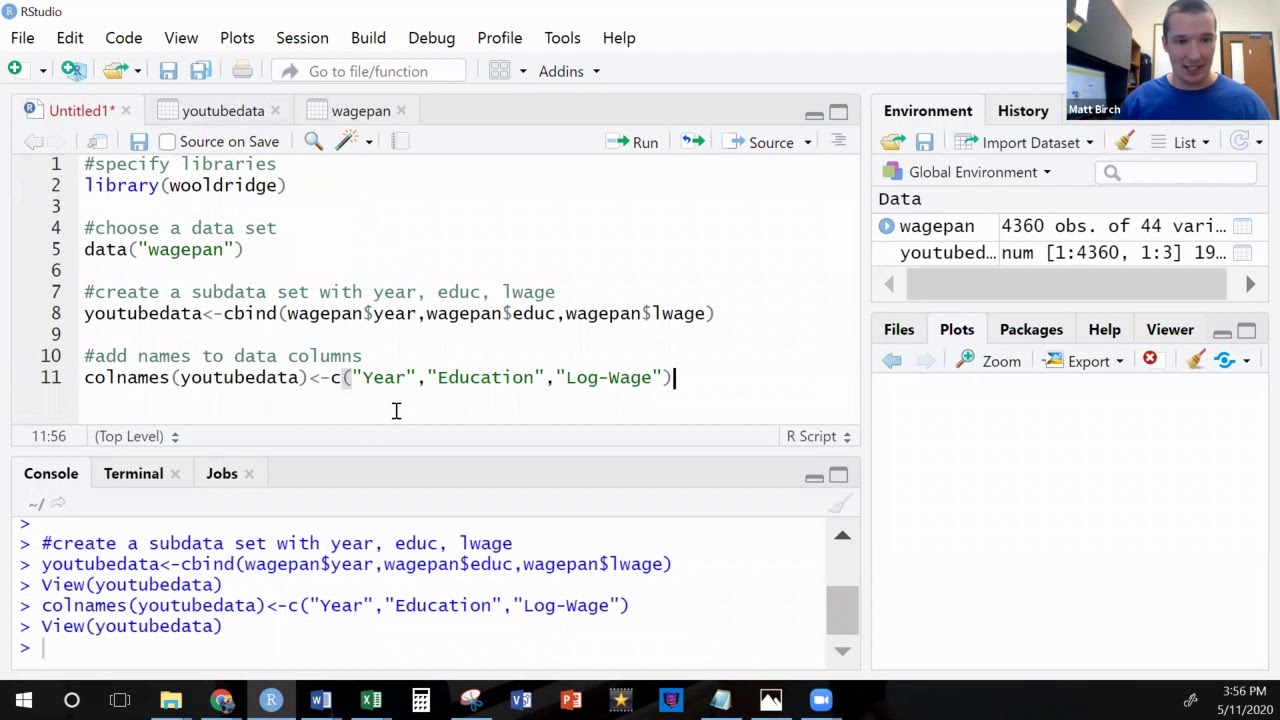The width and height of the screenshot is (1280, 720).
Task: Click the Environment horizontal scrollbar
Action: click(x=1066, y=285)
